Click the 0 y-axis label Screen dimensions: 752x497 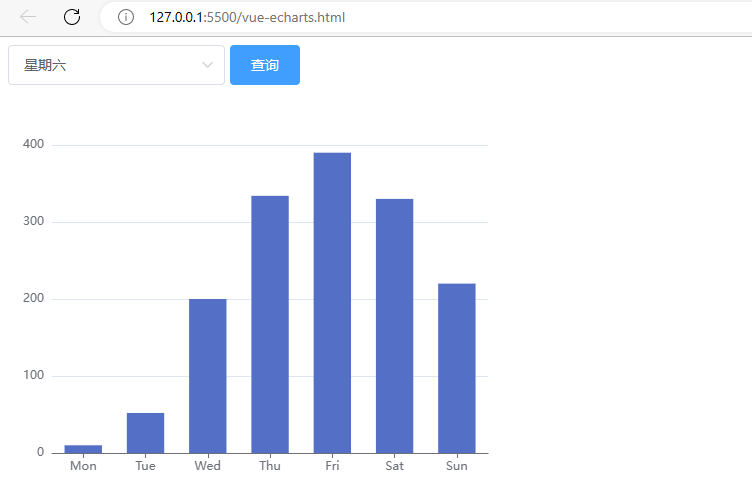click(x=40, y=452)
